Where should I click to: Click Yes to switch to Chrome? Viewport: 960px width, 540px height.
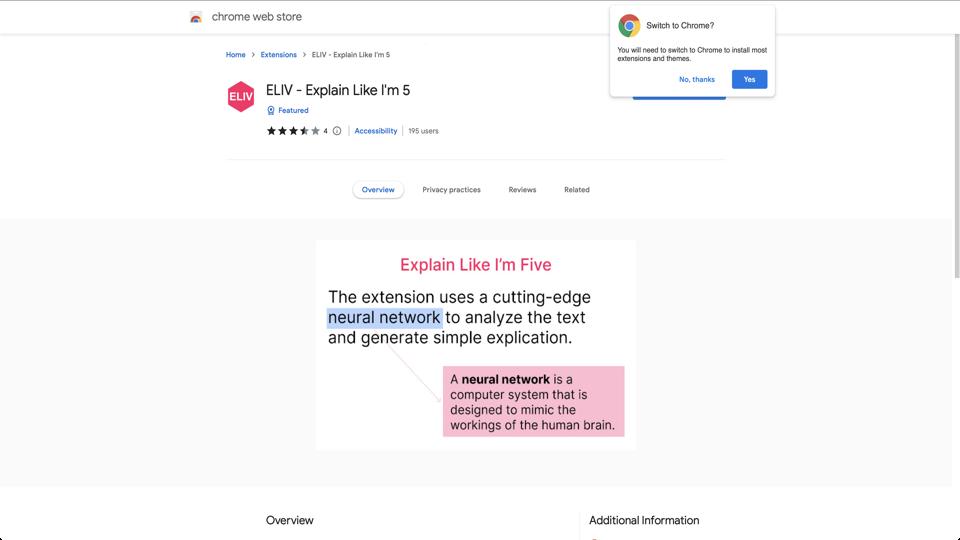[x=749, y=79]
